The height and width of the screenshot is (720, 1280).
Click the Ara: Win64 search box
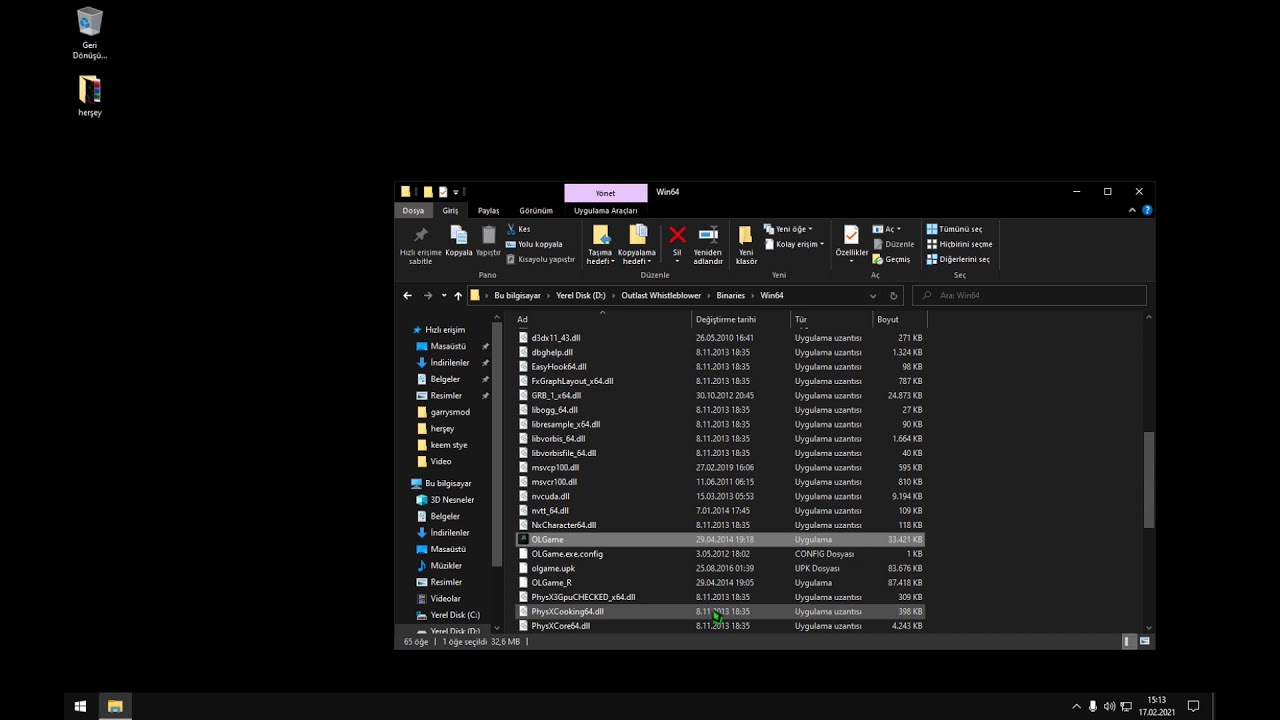1029,296
